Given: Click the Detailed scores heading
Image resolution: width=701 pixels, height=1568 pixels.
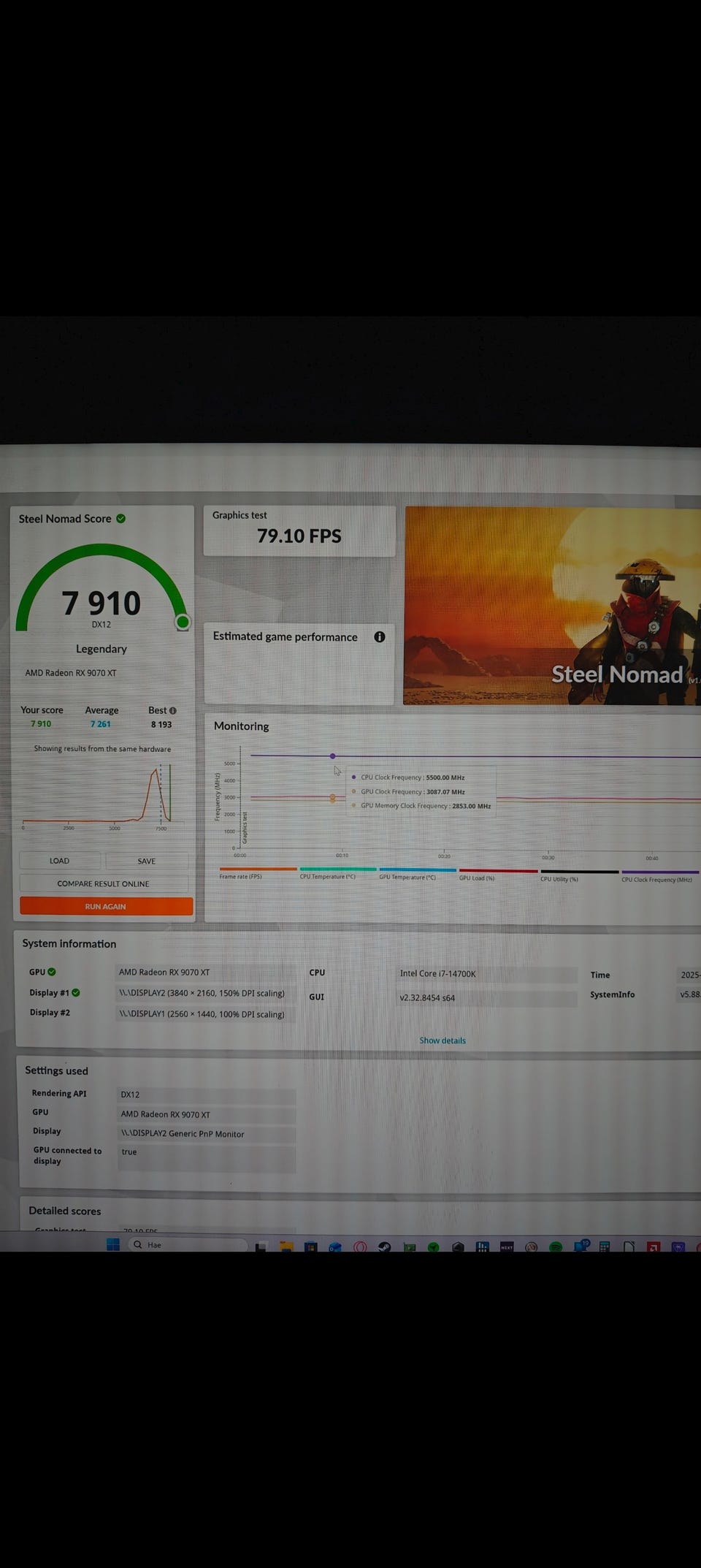Looking at the screenshot, I should click(x=65, y=1211).
